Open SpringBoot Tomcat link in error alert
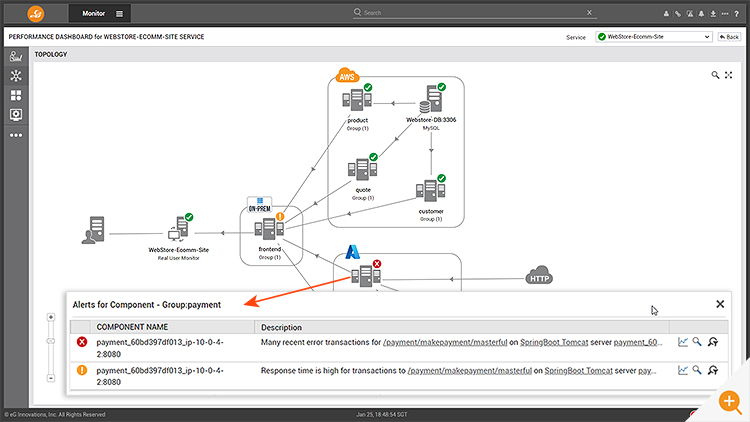Image resolution: width=750 pixels, height=422 pixels. (x=554, y=342)
